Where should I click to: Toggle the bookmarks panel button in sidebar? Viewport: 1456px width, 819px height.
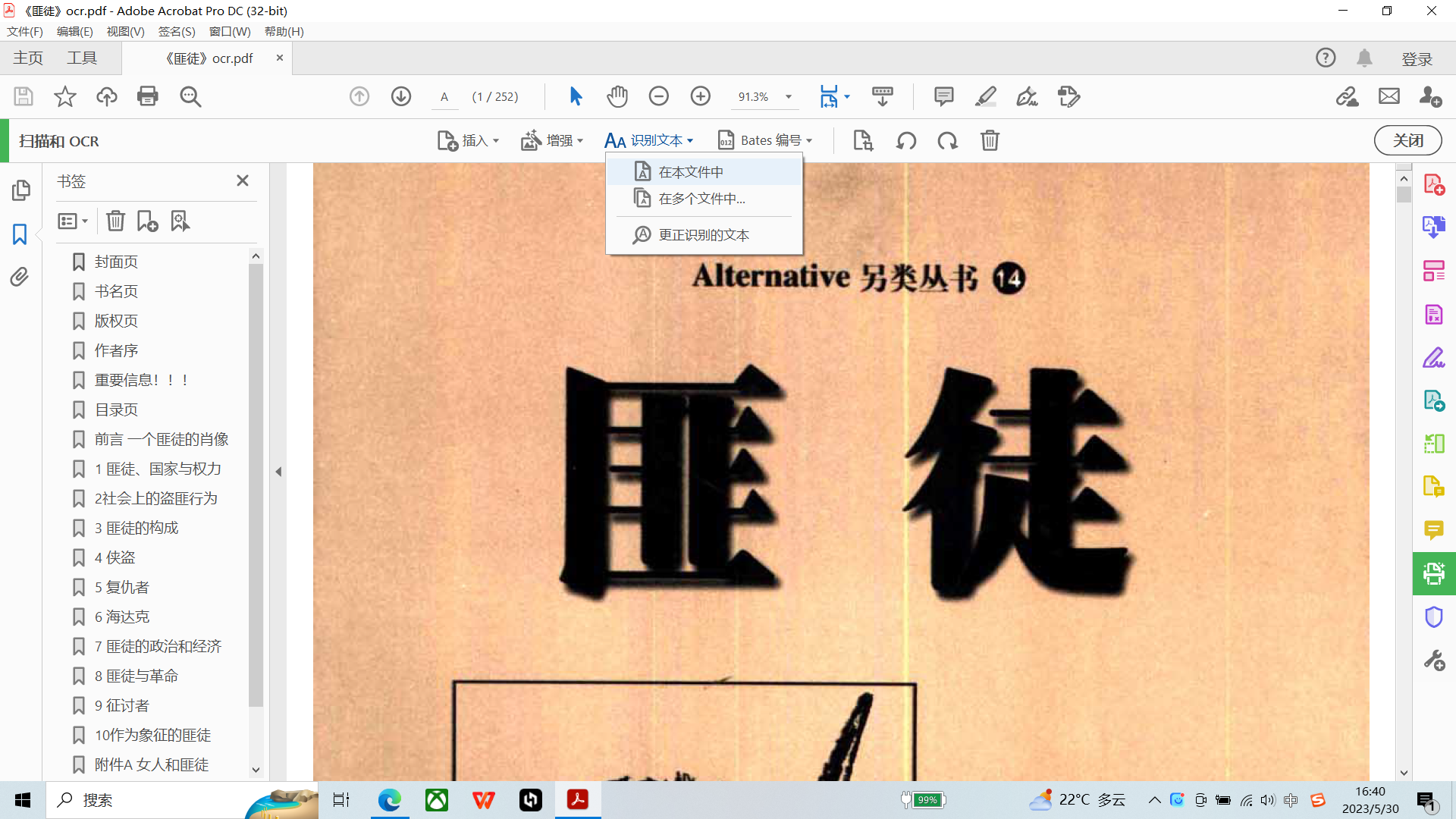20,234
